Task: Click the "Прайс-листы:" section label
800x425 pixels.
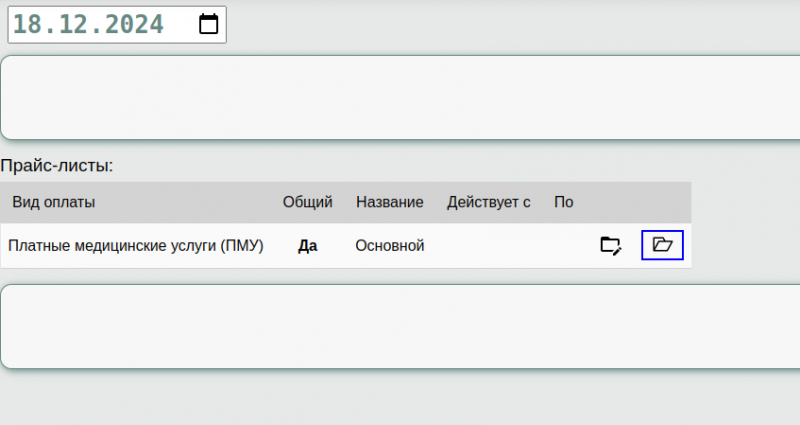Action: tap(57, 165)
